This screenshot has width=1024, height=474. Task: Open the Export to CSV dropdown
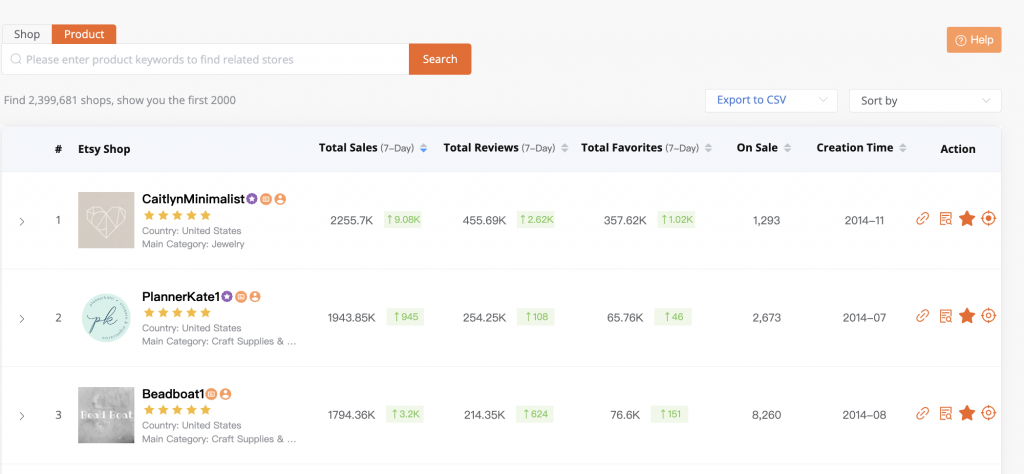(x=770, y=101)
